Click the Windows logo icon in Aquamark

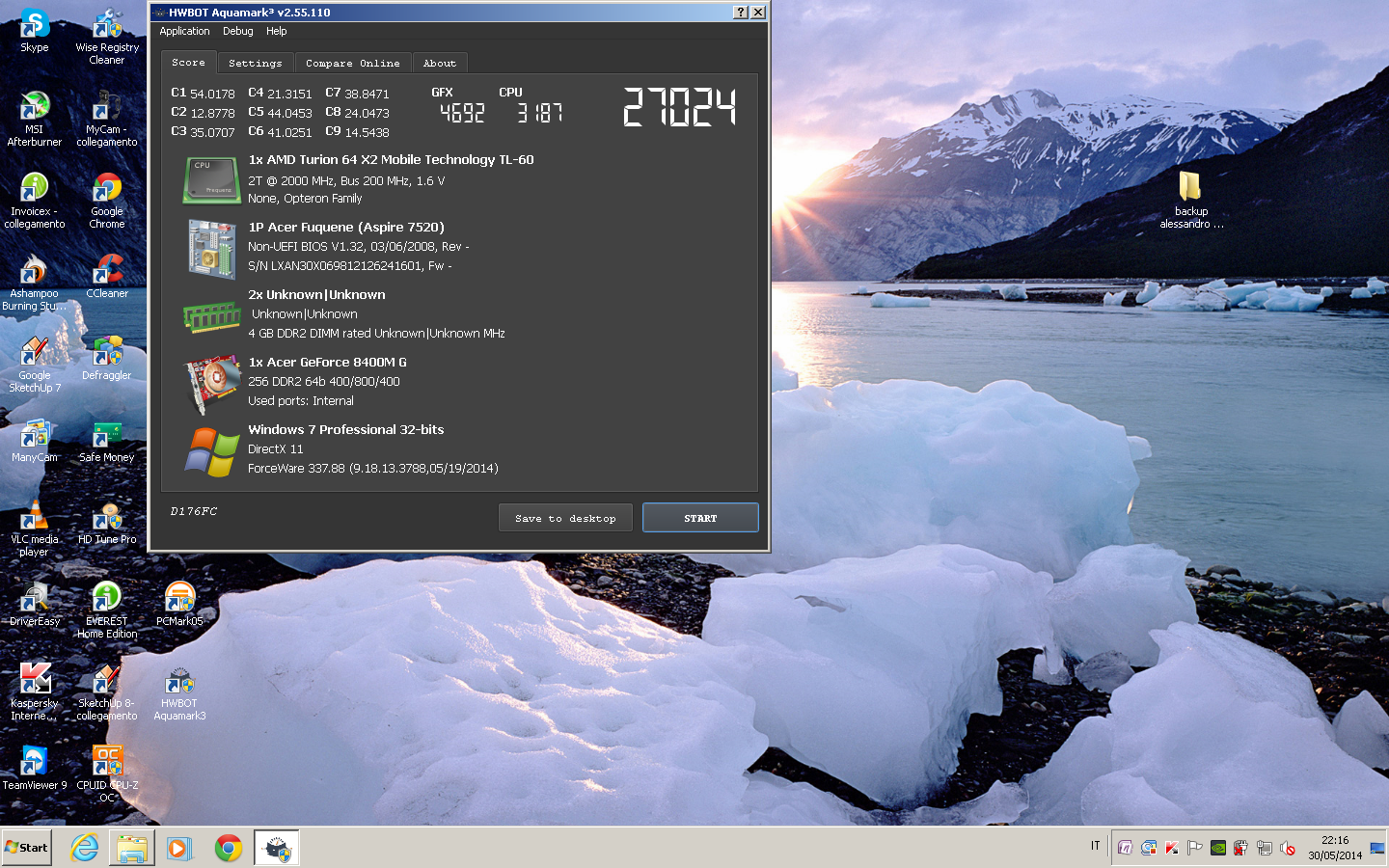[x=211, y=451]
